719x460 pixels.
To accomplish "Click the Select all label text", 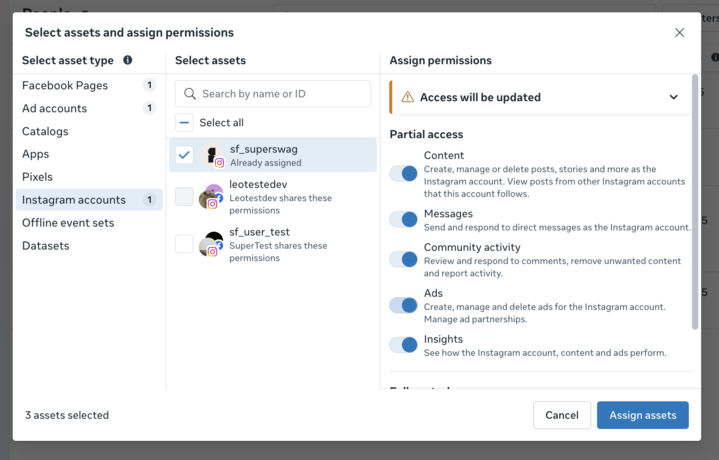I will [x=221, y=122].
